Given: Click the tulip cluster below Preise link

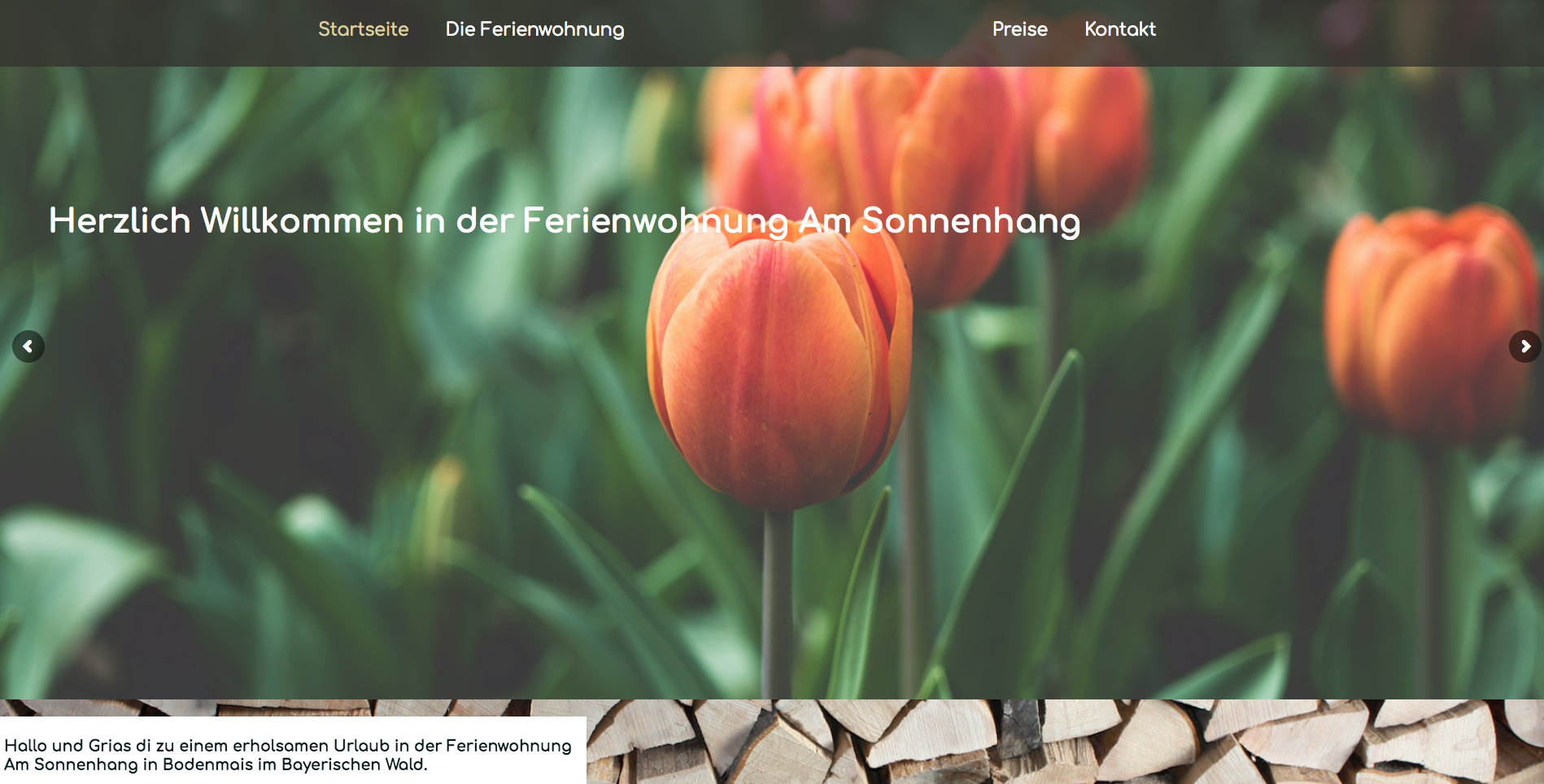Looking at the screenshot, I should coord(927,163).
